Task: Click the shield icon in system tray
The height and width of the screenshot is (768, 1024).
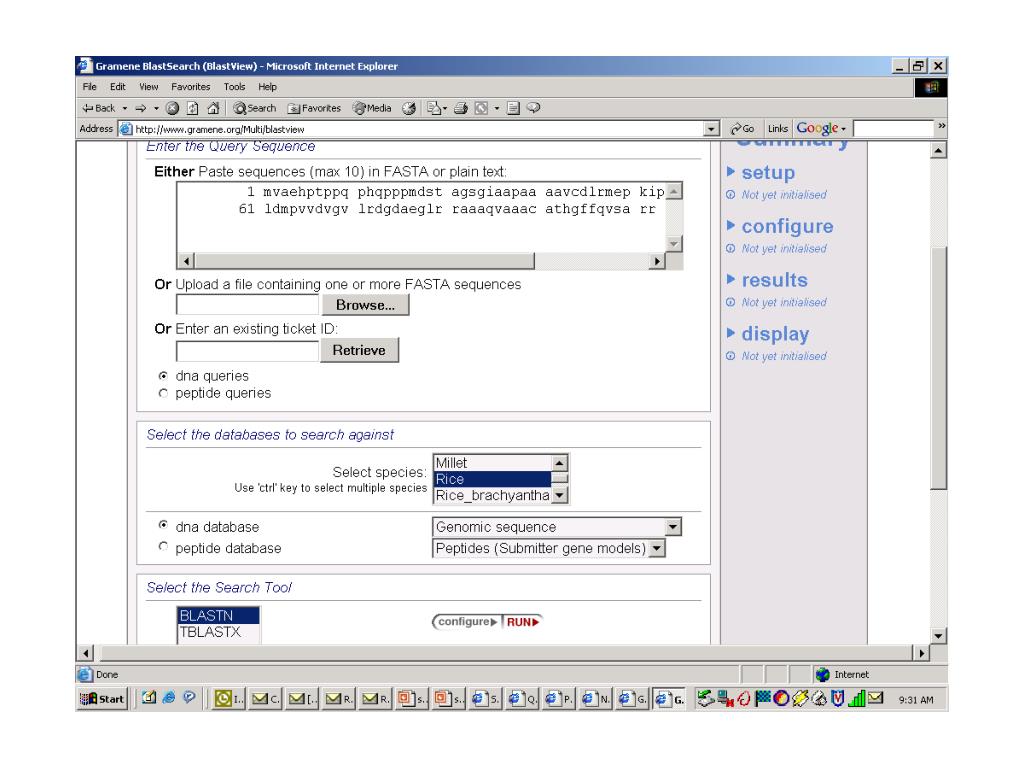Action: [838, 699]
